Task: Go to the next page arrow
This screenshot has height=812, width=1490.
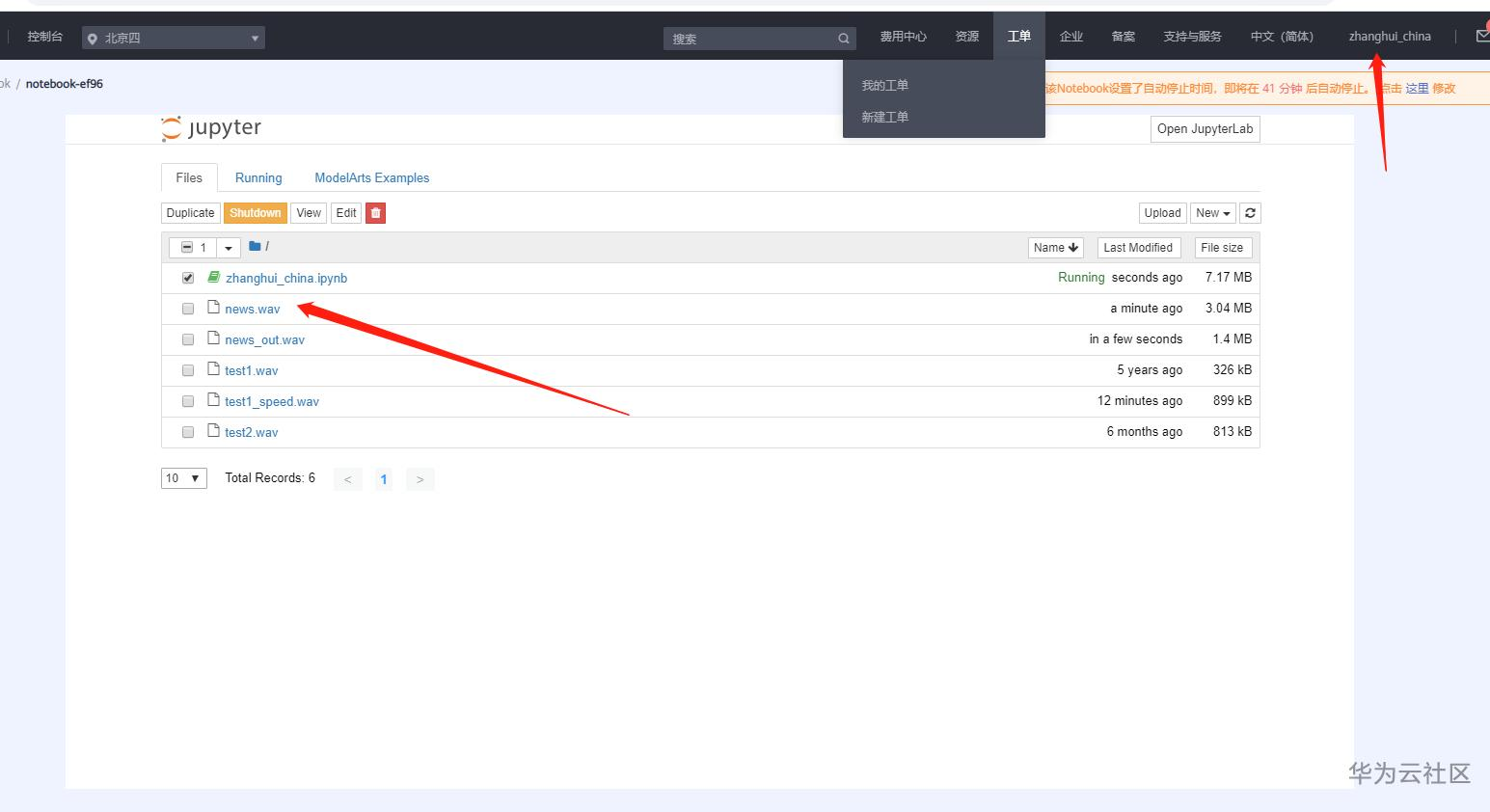Action: tap(420, 479)
